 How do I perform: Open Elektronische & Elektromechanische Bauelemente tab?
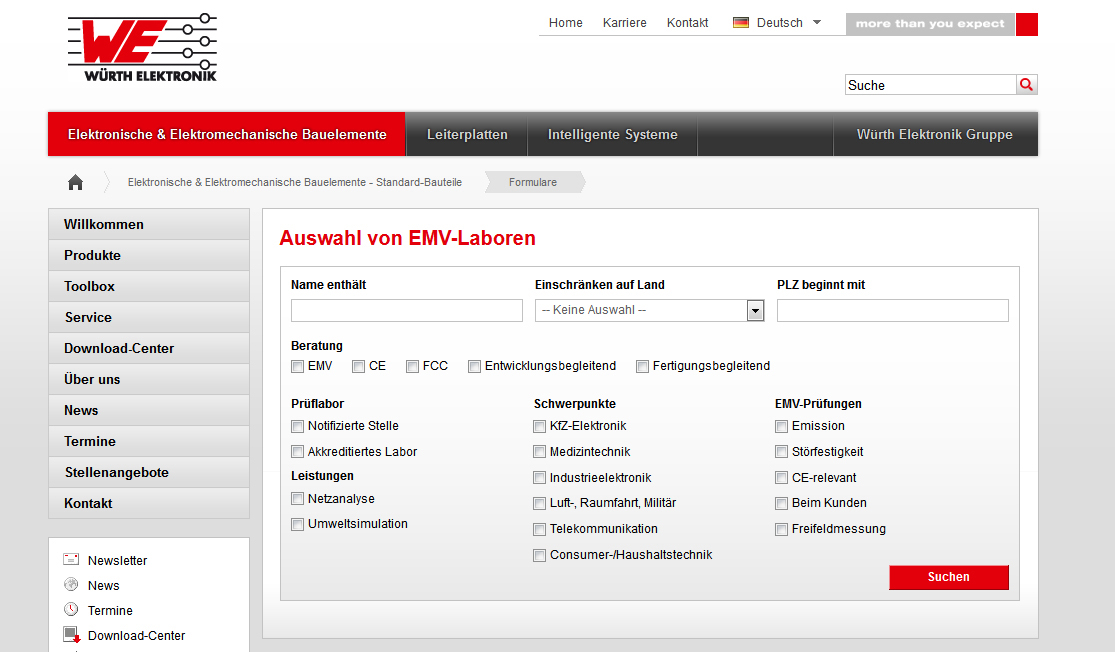[227, 134]
